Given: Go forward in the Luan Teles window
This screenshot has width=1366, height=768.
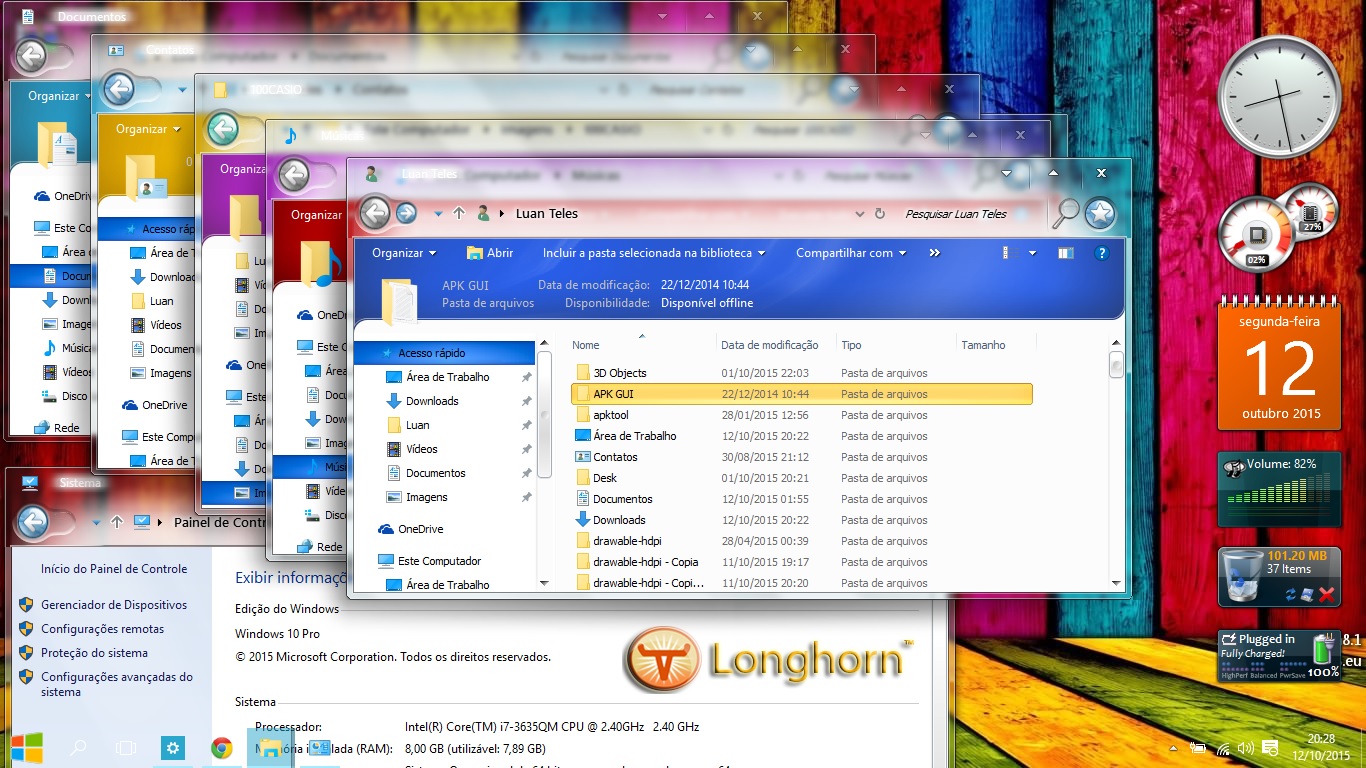Looking at the screenshot, I should click(406, 213).
